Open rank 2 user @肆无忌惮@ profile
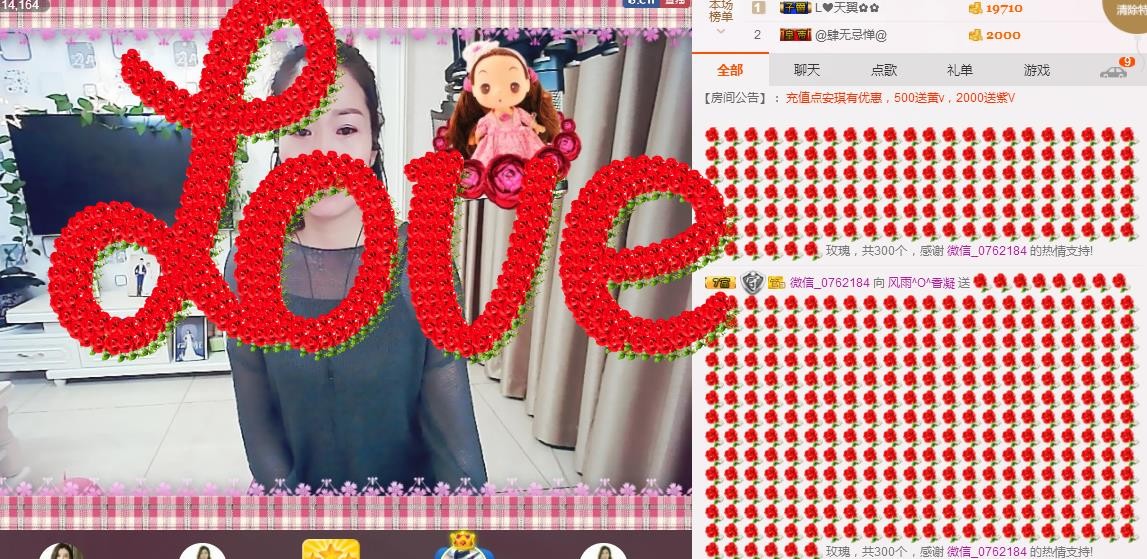Viewport: 1147px width, 559px height. tap(851, 34)
